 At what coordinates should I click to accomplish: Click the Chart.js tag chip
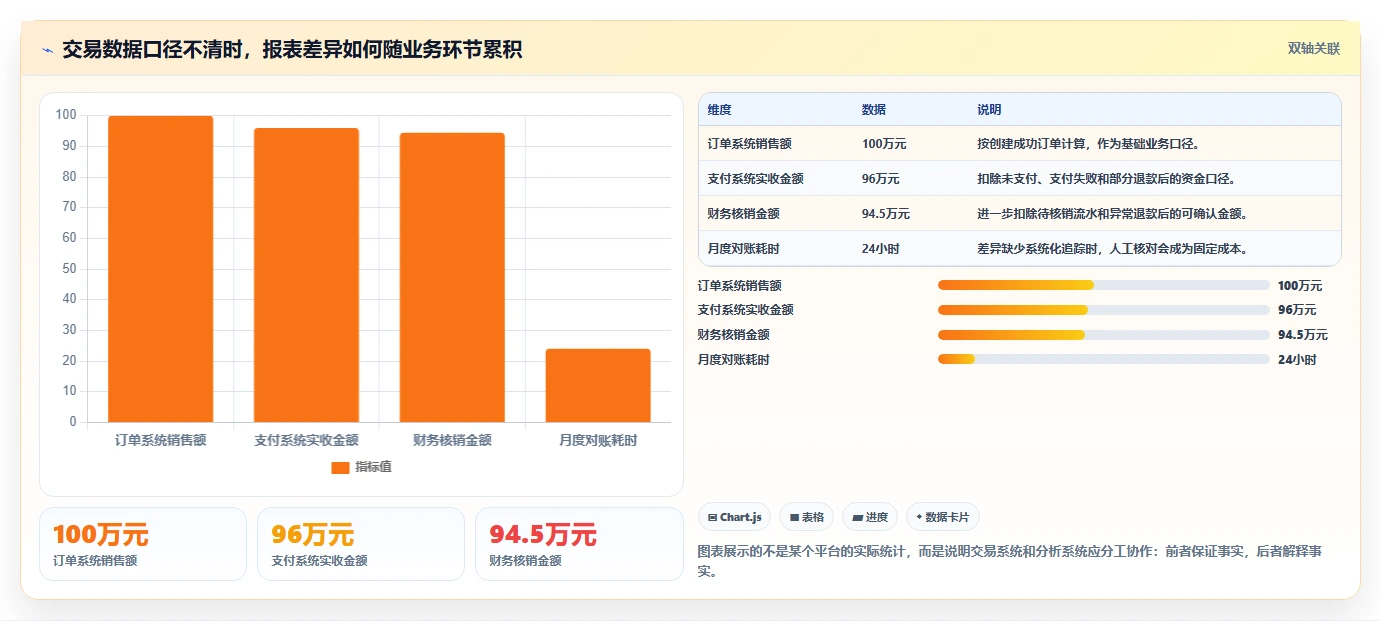[734, 517]
